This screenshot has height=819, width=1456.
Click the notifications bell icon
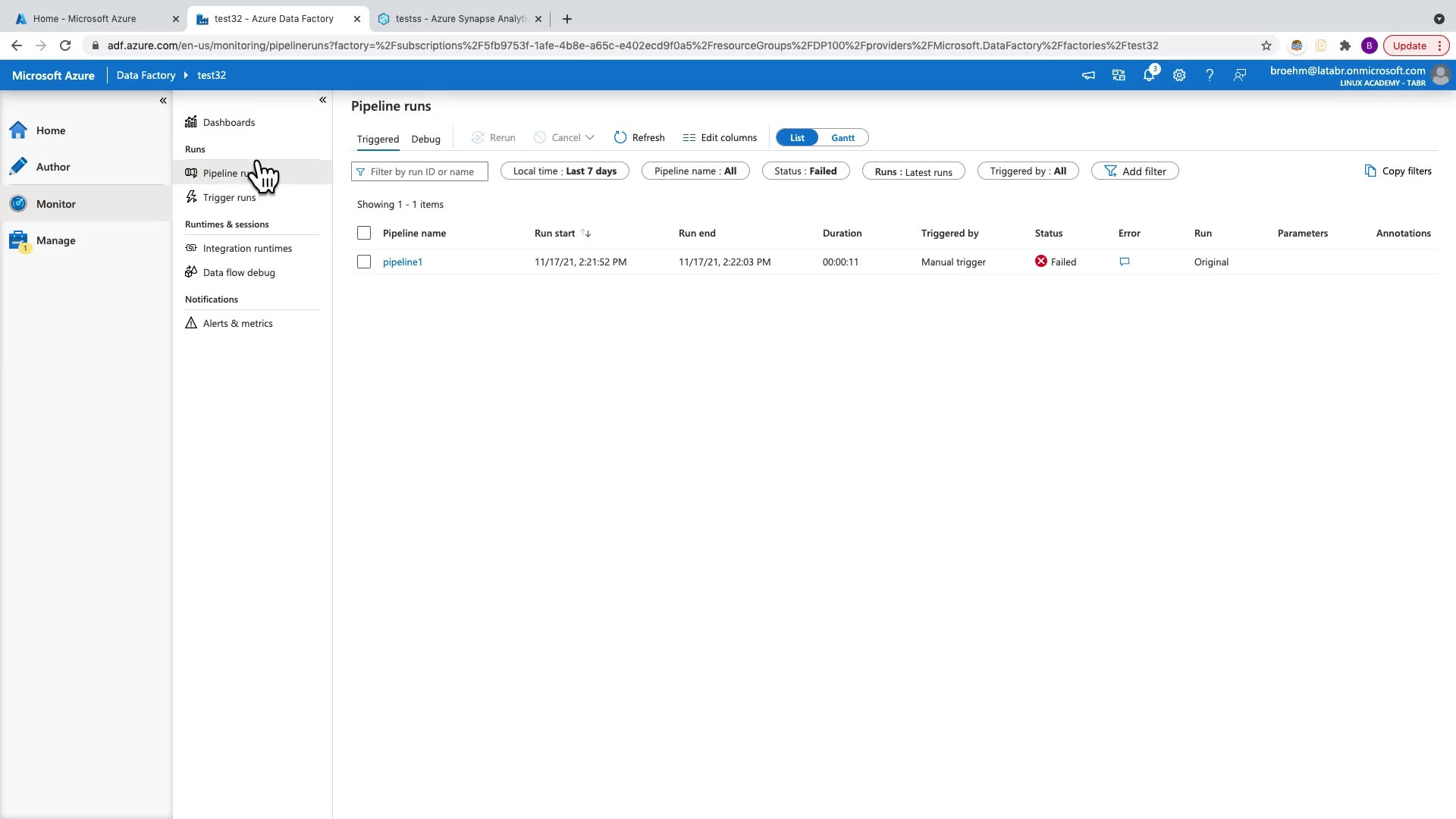(1149, 75)
